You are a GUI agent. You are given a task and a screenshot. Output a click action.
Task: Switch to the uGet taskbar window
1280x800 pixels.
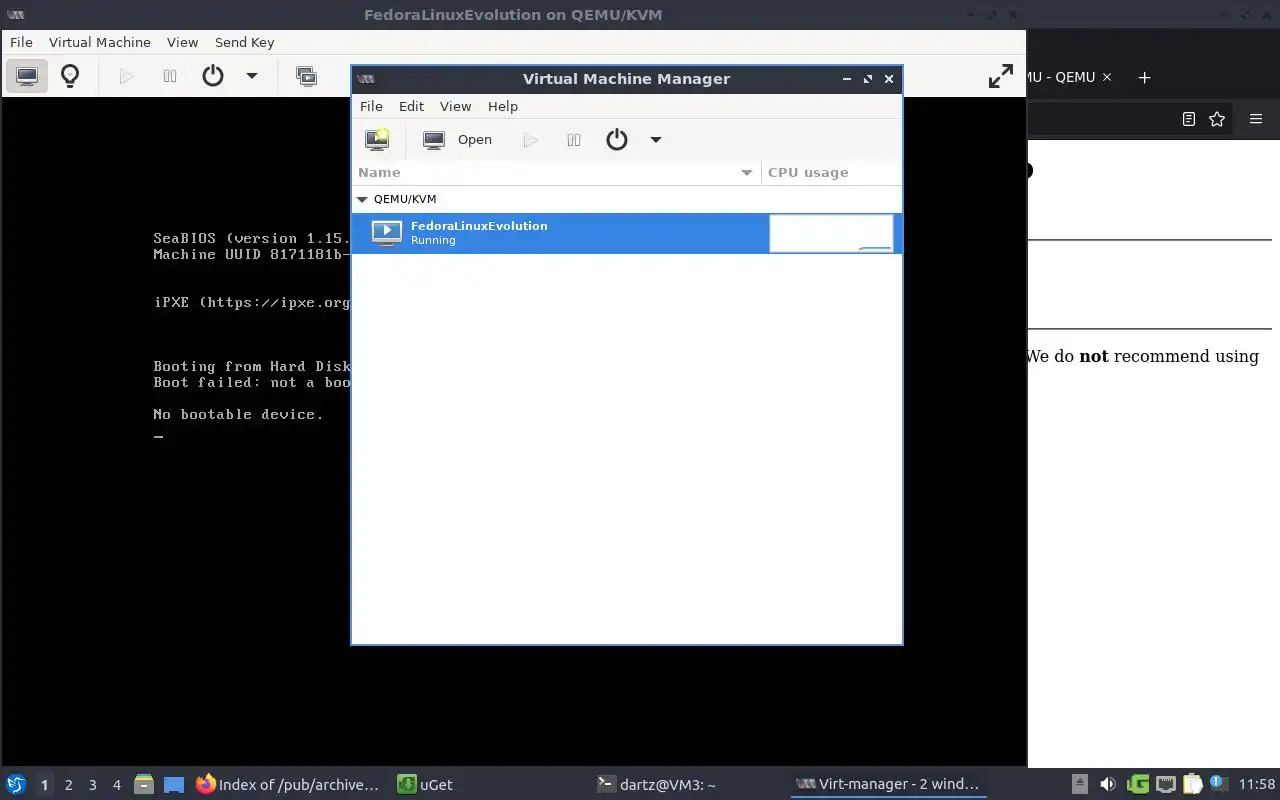(x=487, y=785)
